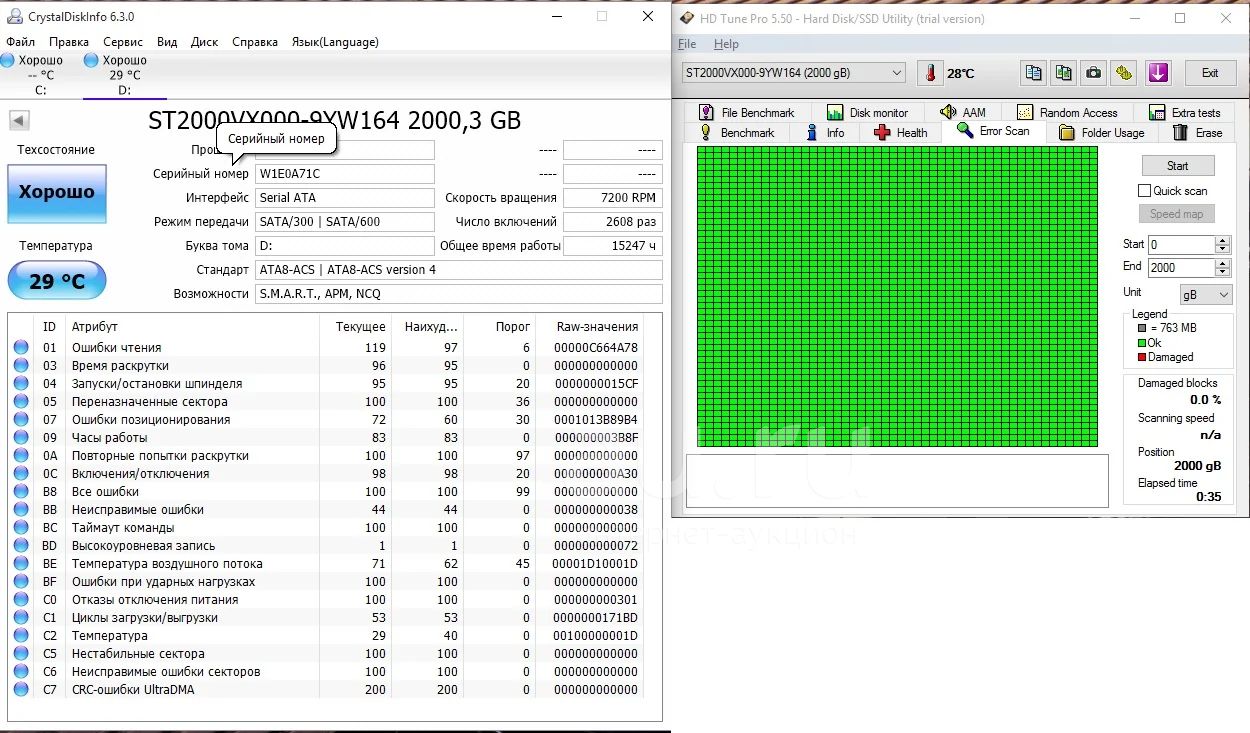Decrease the Start value with down arrow

click(1222, 249)
